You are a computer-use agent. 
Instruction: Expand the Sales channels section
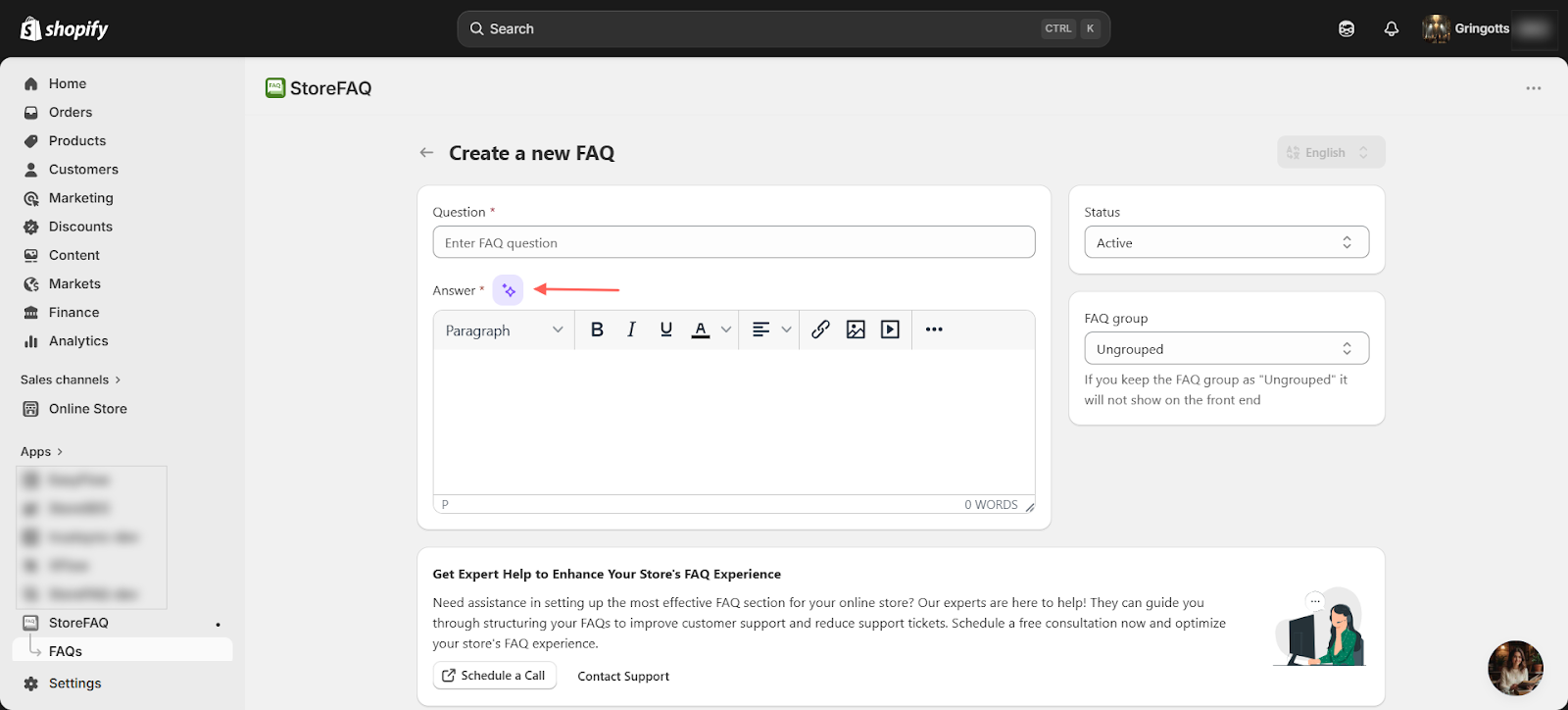click(x=71, y=380)
